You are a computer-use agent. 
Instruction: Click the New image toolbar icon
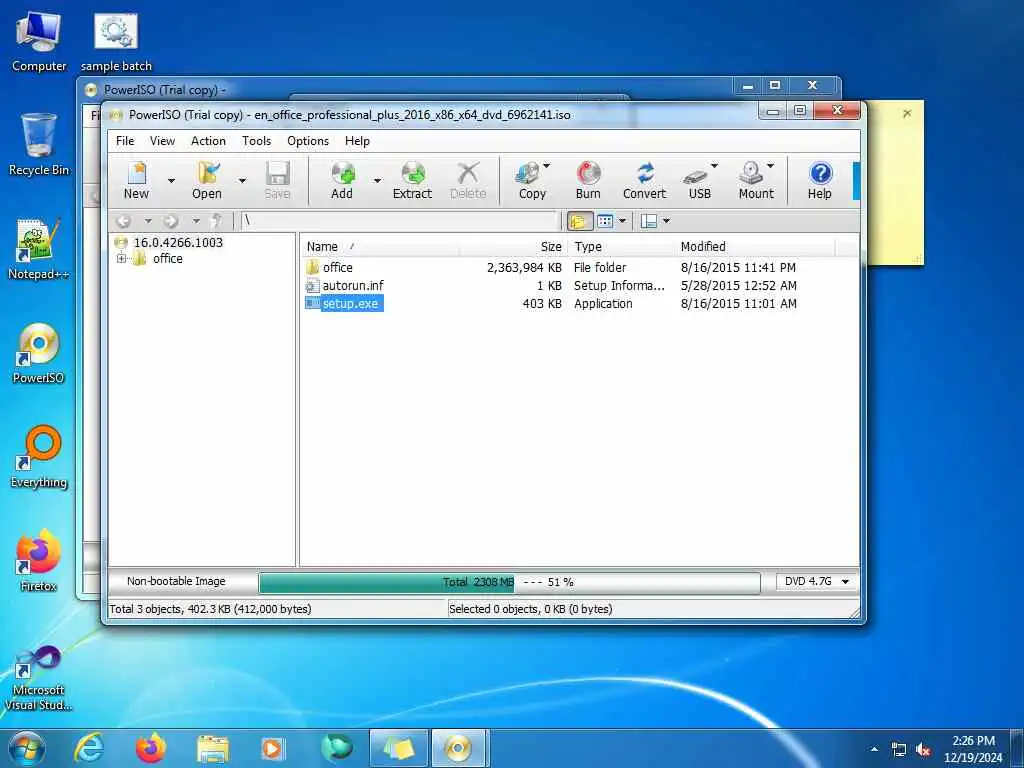point(136,180)
